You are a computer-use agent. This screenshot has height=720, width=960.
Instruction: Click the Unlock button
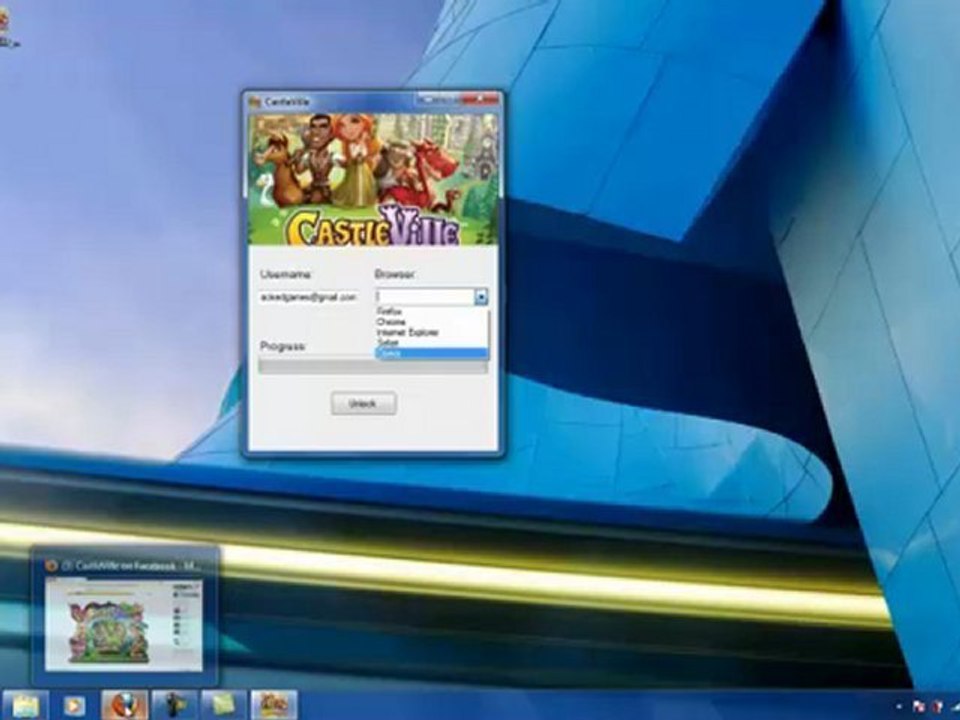[x=364, y=403]
